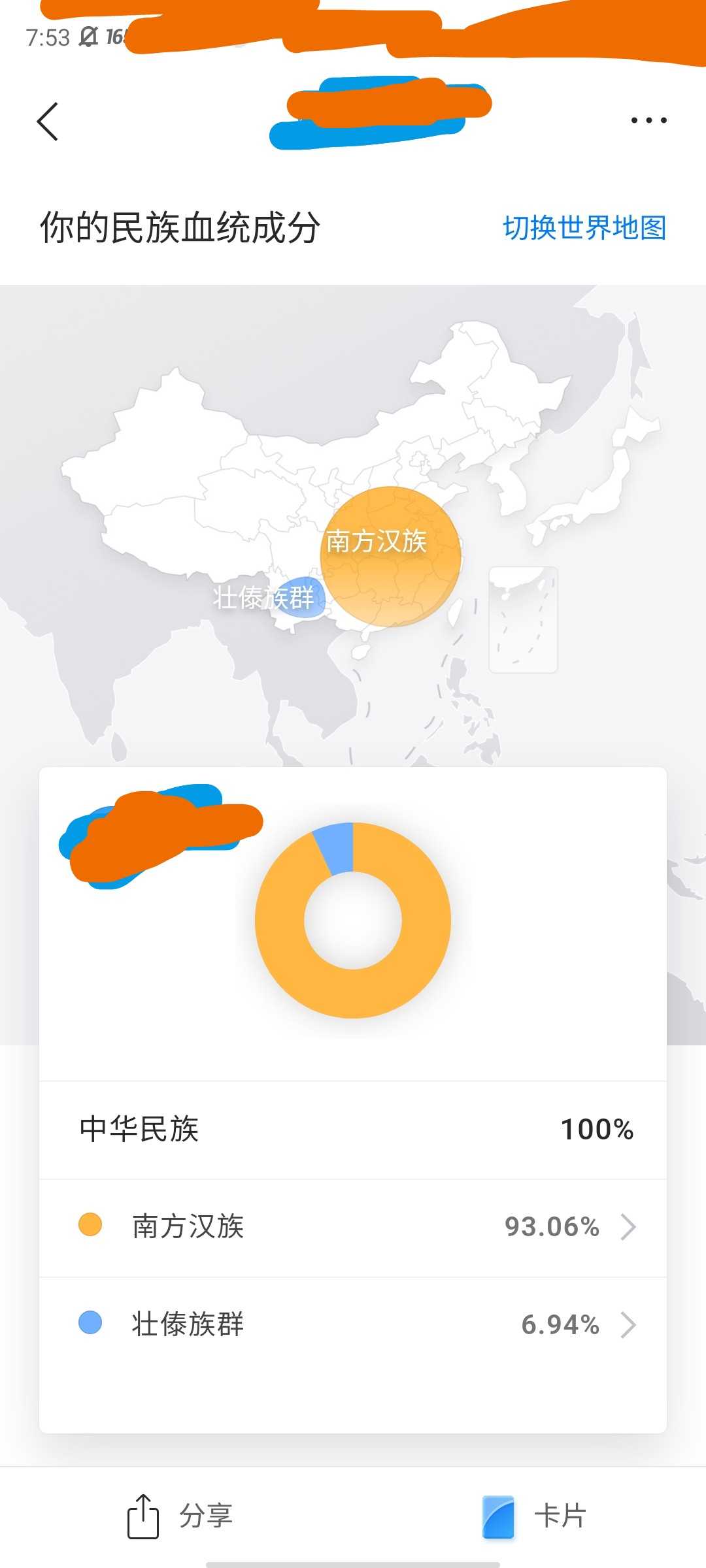Tap the Taiwan inset map box
Viewport: 706px width, 1568px height.
tap(523, 619)
